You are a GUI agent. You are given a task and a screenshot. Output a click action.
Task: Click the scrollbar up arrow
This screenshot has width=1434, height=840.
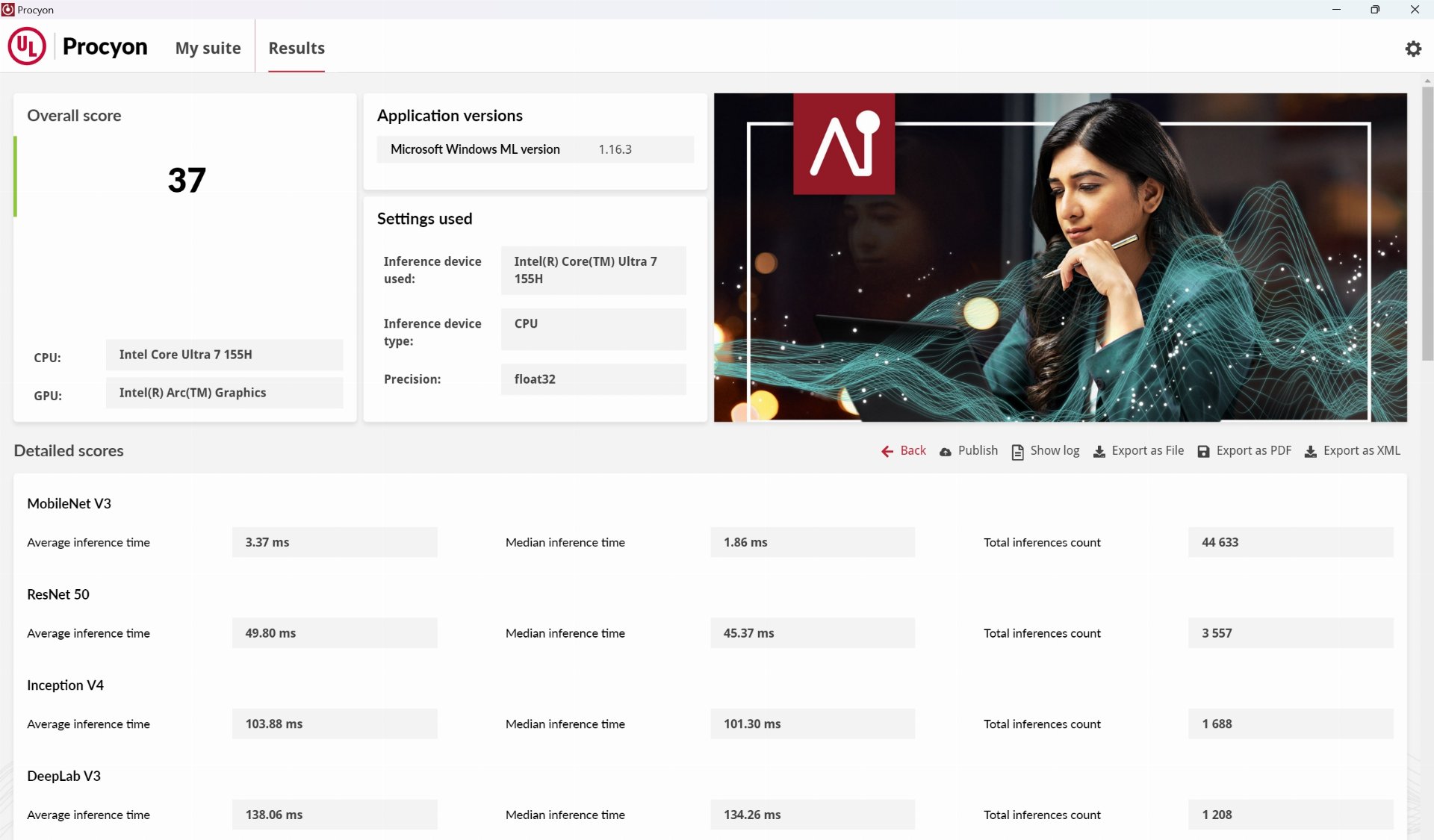(1427, 81)
